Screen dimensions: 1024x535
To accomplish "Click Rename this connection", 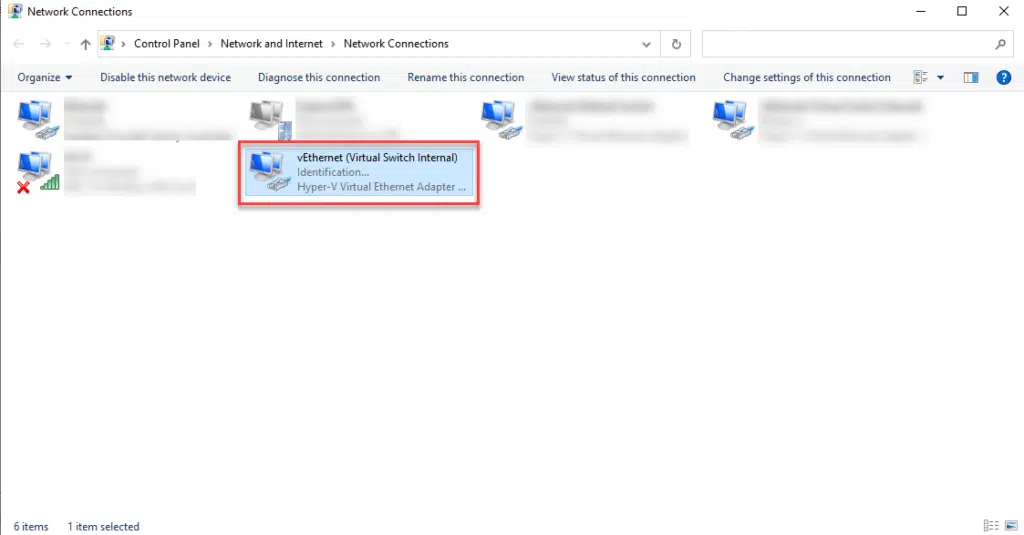I will pos(466,77).
